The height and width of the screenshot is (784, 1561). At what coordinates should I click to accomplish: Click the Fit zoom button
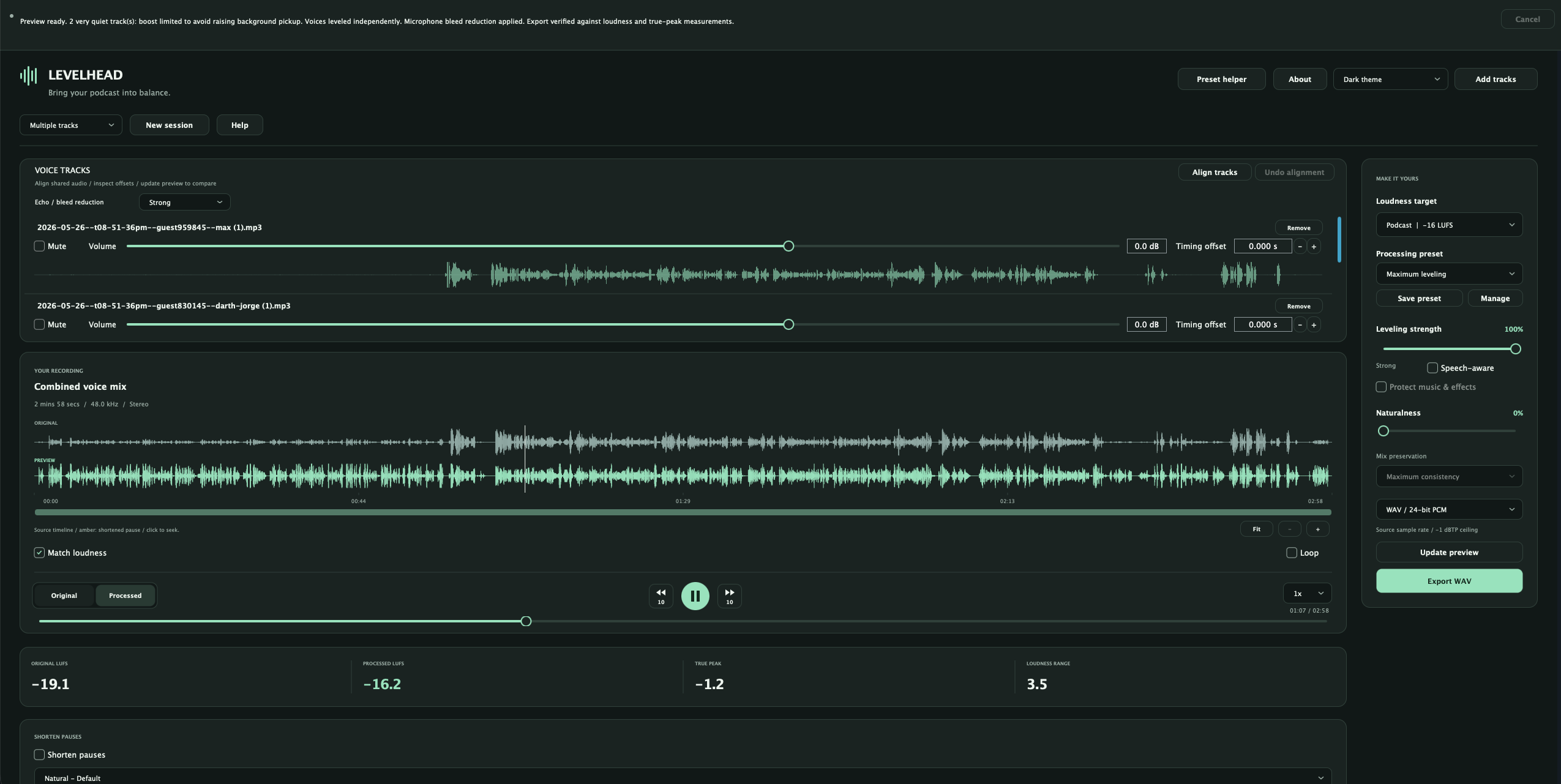click(1256, 529)
